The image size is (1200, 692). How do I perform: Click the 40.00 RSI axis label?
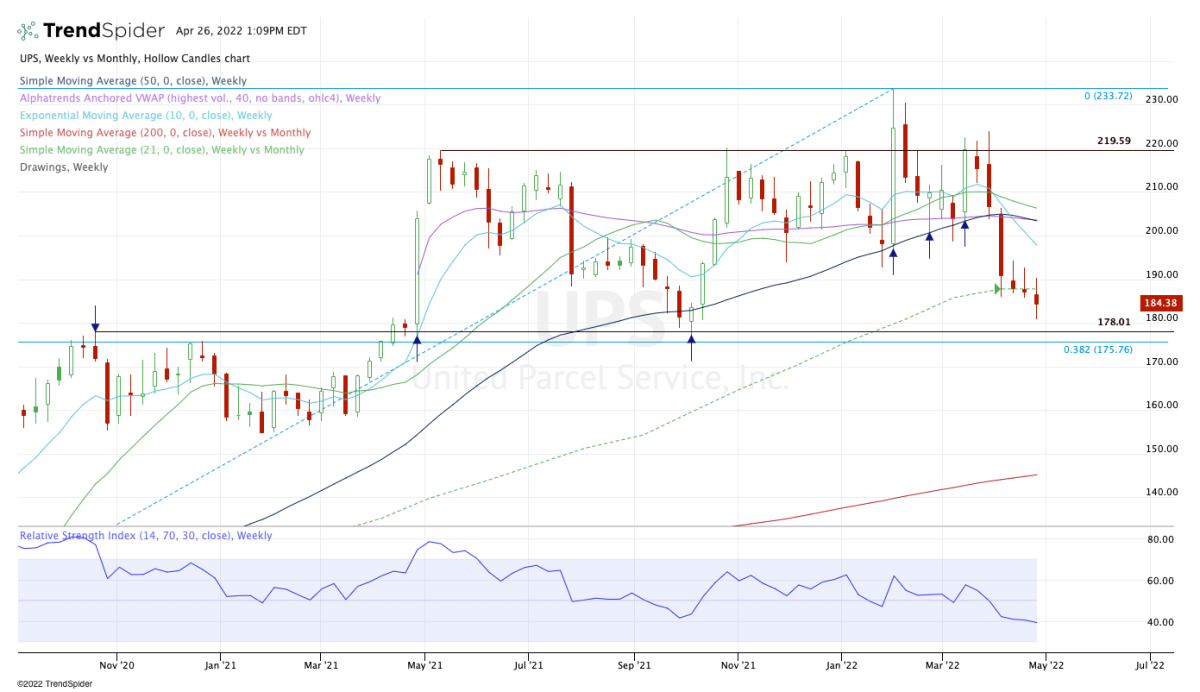1162,622
